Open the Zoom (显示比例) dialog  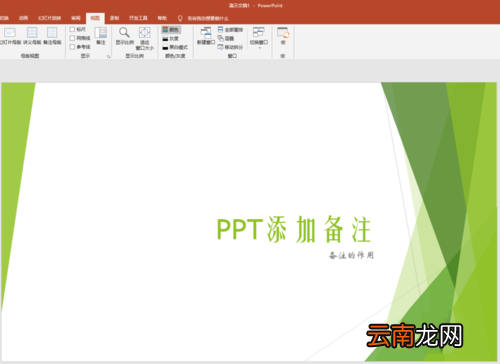124,36
